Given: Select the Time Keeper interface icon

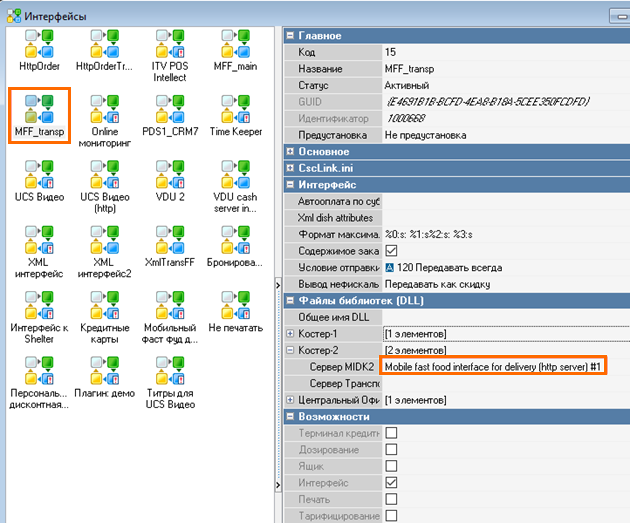Looking at the screenshot, I should [x=235, y=113].
